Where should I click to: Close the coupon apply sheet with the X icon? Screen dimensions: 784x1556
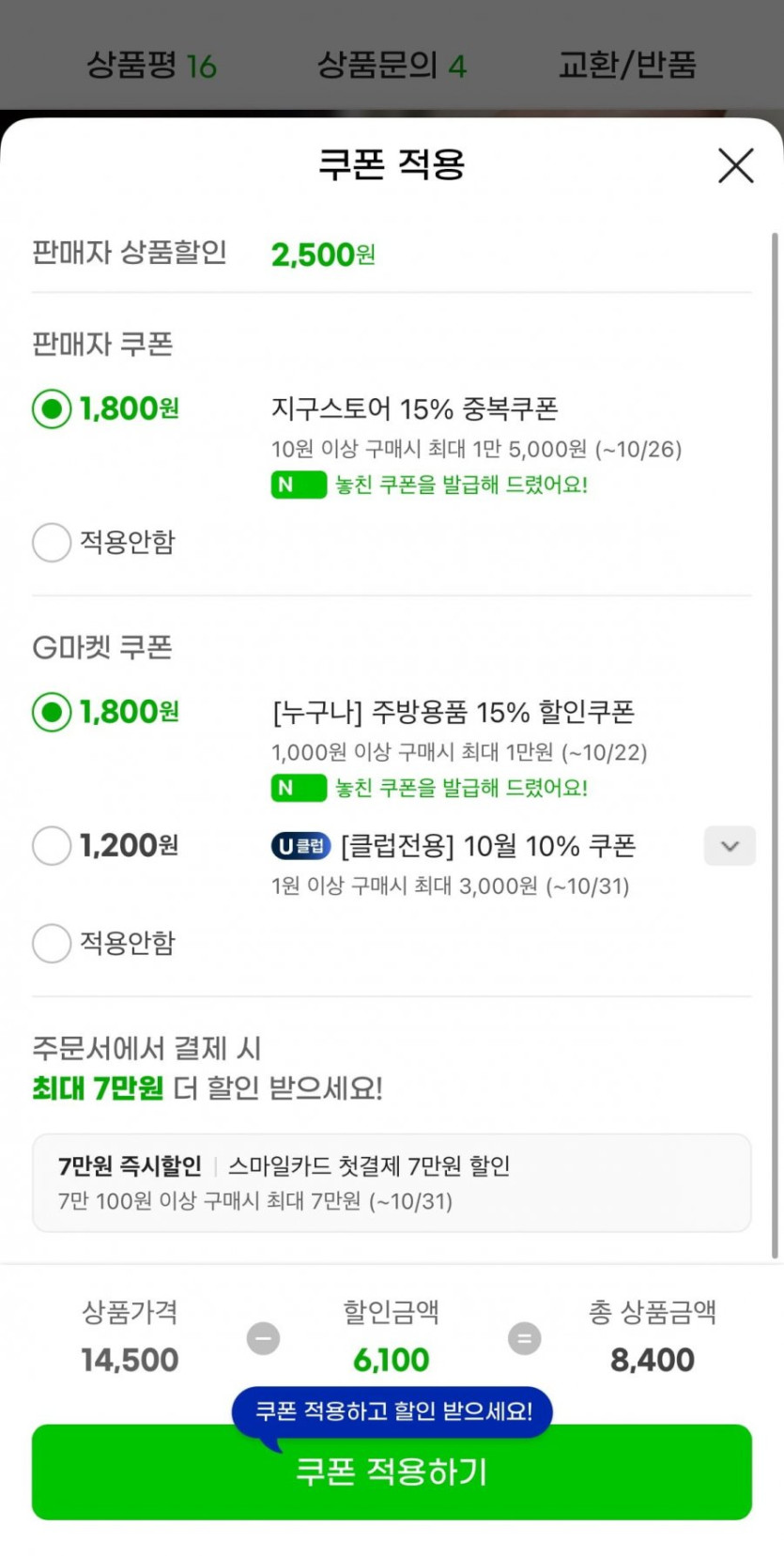click(735, 166)
